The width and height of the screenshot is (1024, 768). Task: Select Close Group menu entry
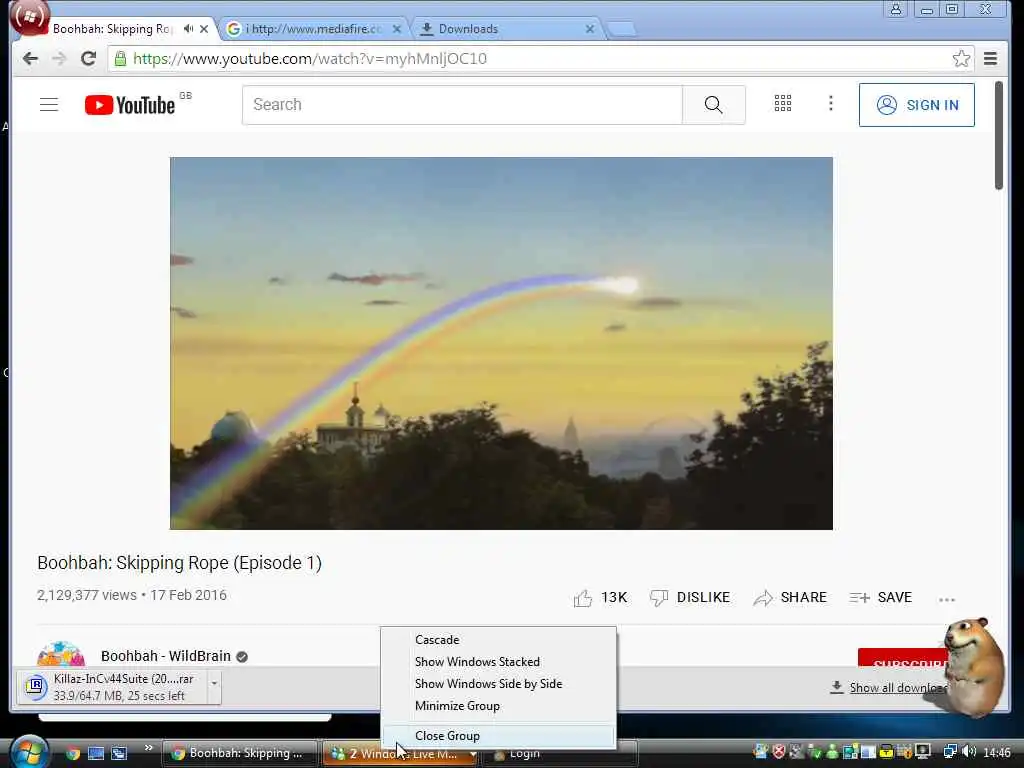[498, 736]
